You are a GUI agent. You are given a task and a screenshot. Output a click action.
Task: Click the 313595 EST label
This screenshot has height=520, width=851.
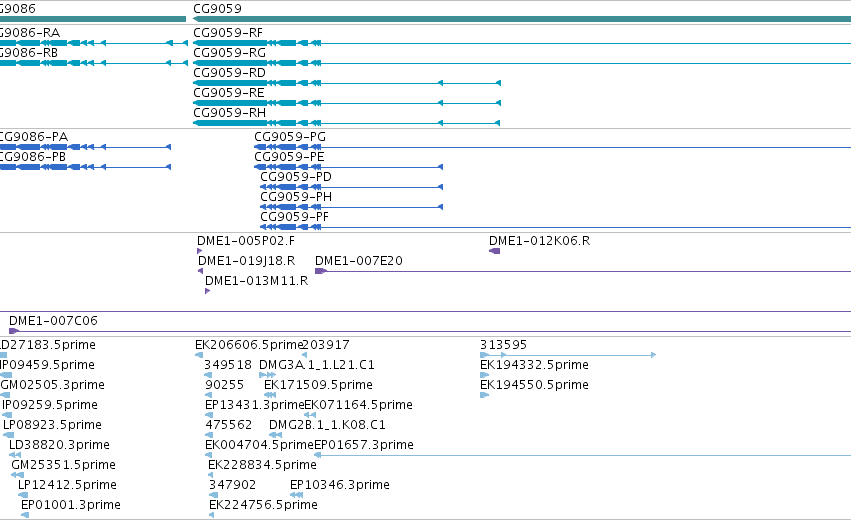click(x=503, y=345)
